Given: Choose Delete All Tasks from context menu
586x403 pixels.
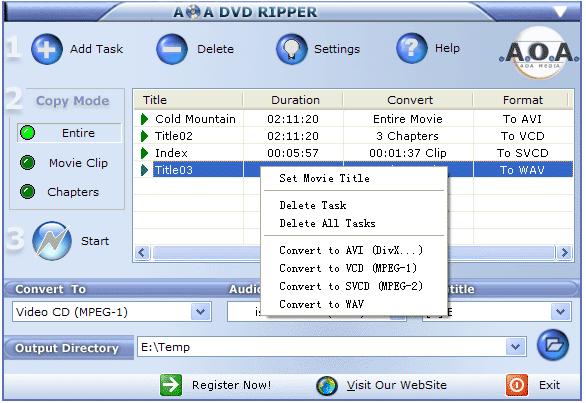Looking at the screenshot, I should [x=327, y=223].
